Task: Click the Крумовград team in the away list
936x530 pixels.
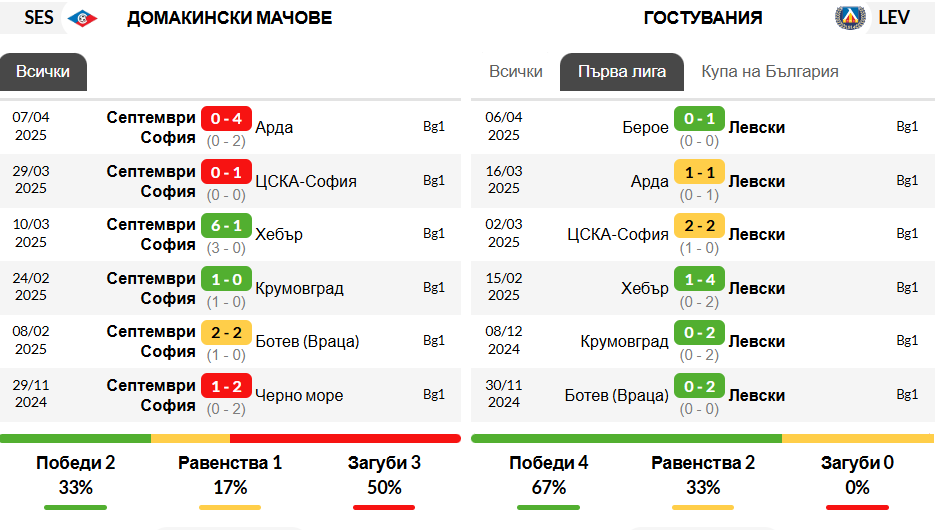Action: pyautogui.click(x=624, y=341)
